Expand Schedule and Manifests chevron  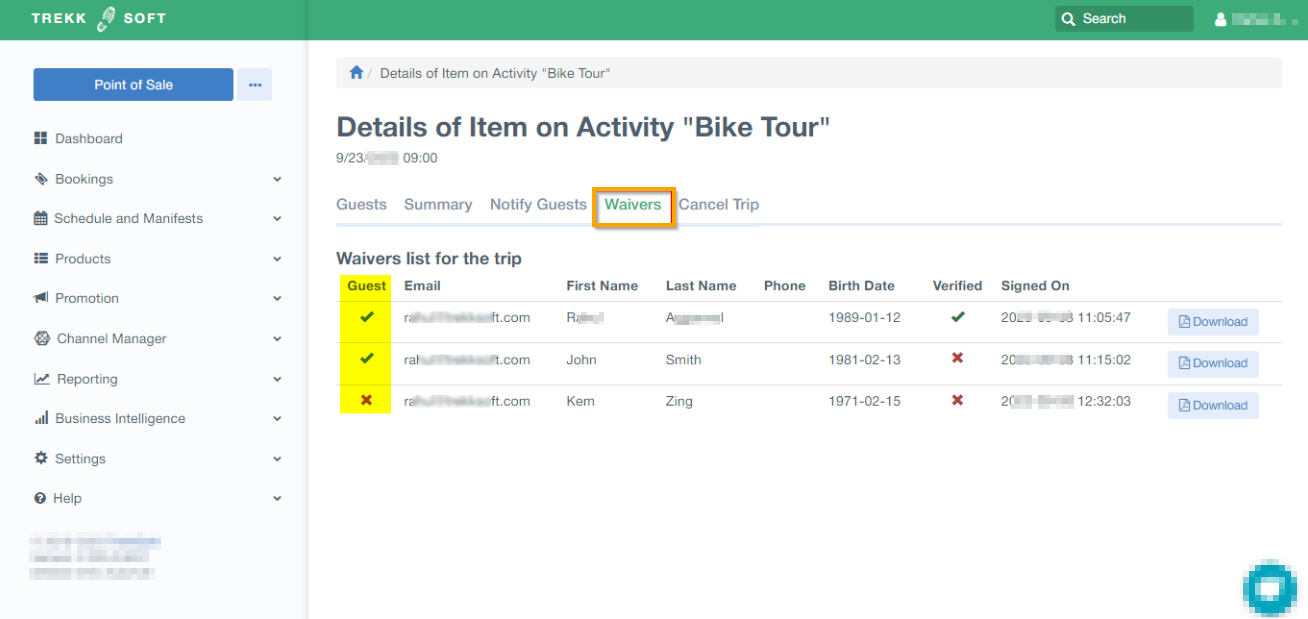pos(277,219)
